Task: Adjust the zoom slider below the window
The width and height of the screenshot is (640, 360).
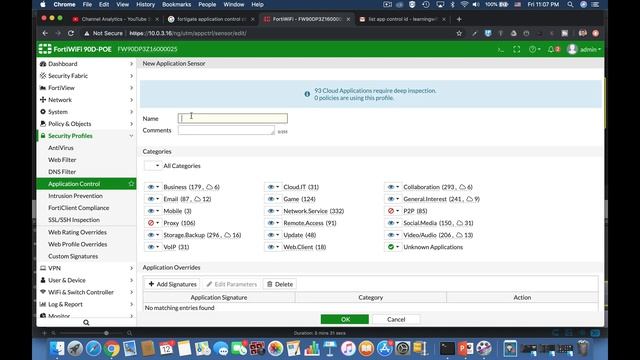Action: pyautogui.click(x=106, y=333)
